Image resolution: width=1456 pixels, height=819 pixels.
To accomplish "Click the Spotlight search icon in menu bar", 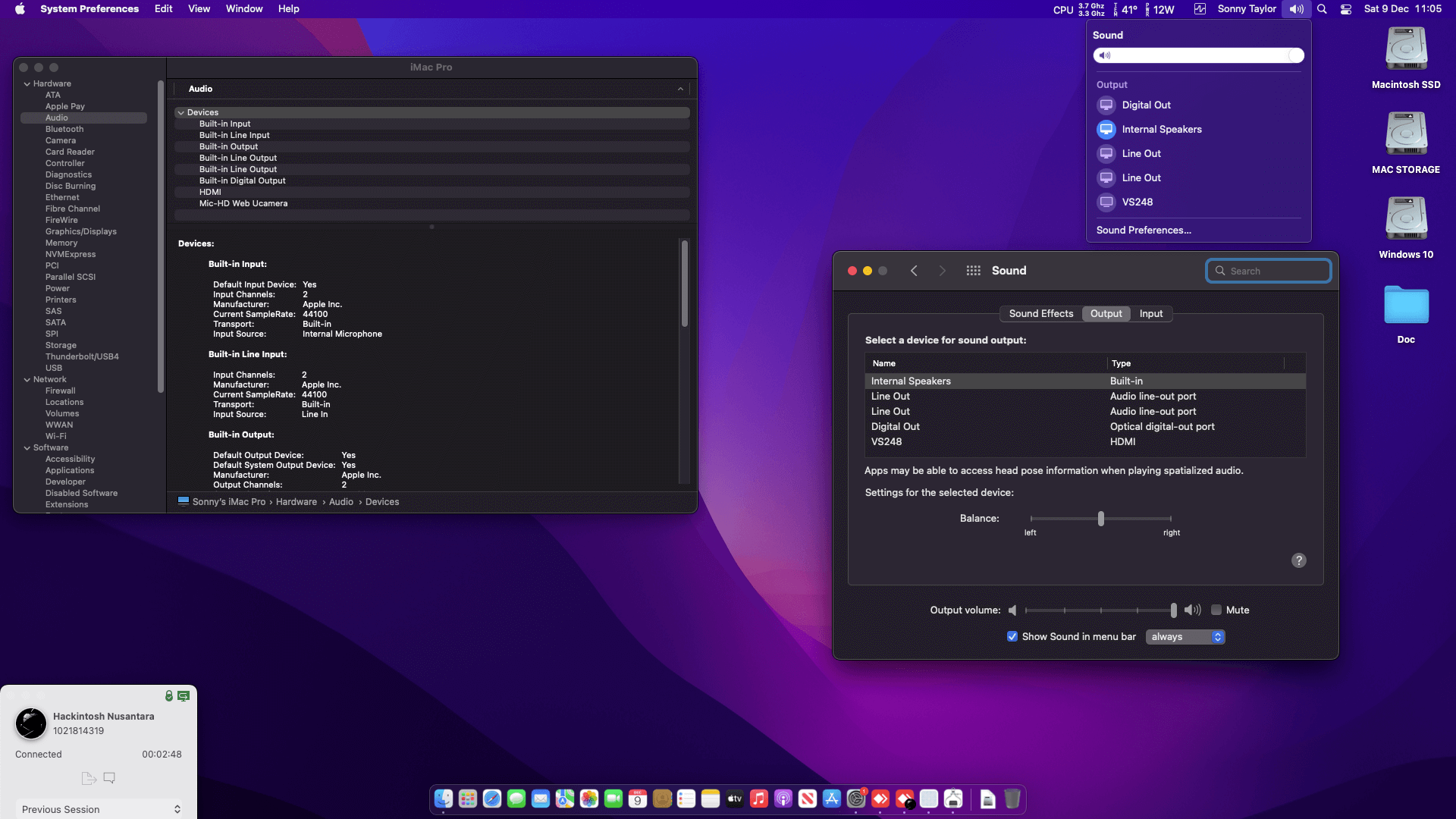I will tap(1322, 9).
